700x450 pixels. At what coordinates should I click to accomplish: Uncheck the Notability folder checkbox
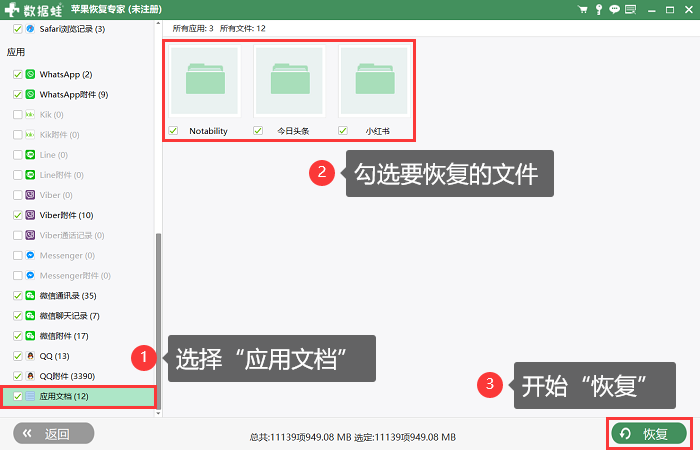(173, 130)
